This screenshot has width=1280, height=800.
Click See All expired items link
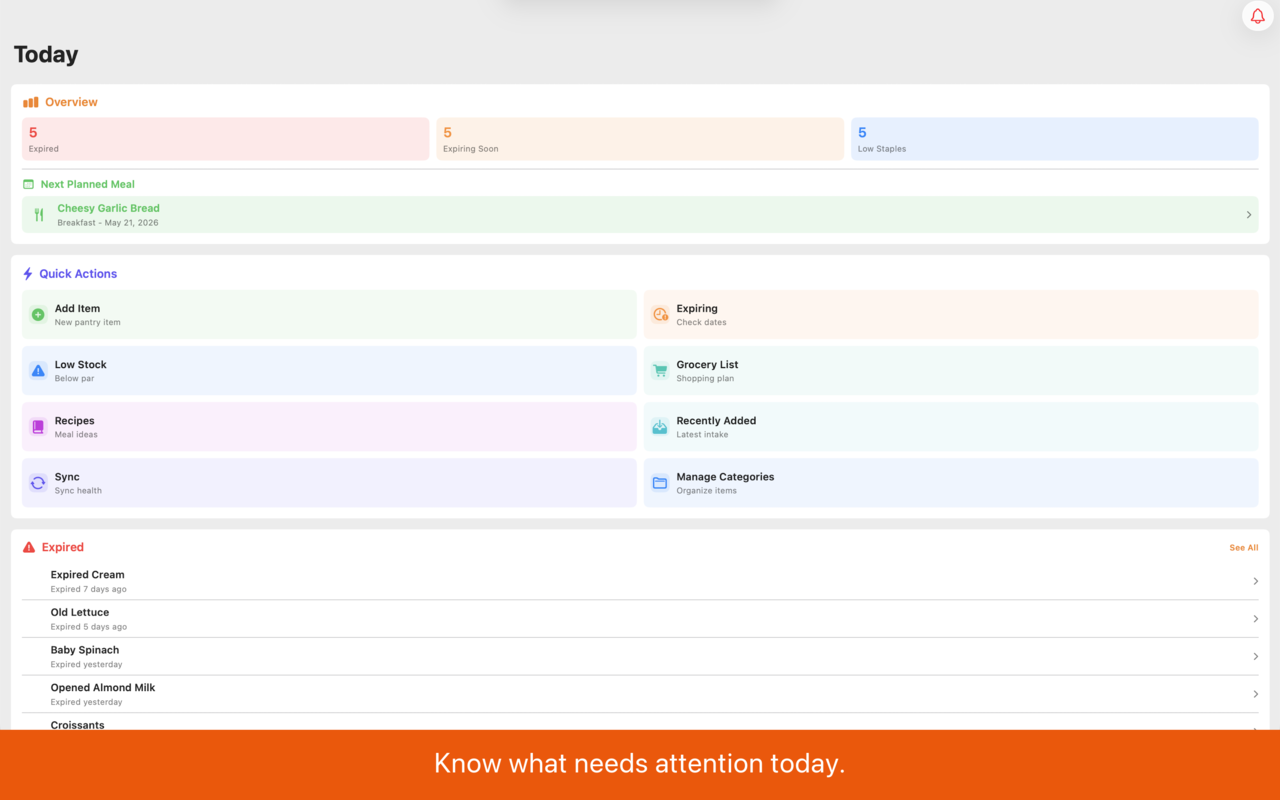(x=1244, y=548)
